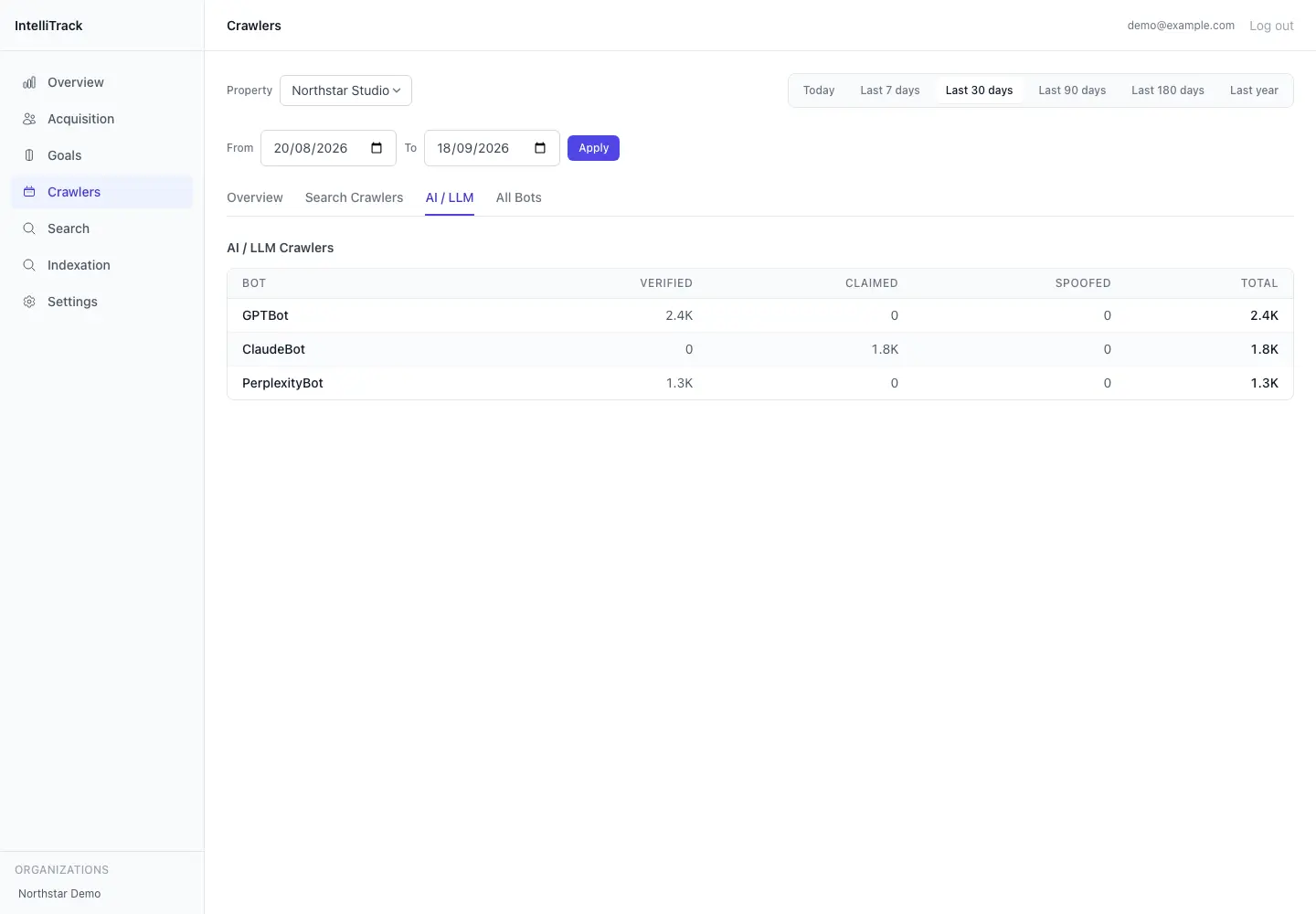The height and width of the screenshot is (914, 1316).
Task: Open Acquisition in the sidebar
Action: [102, 119]
